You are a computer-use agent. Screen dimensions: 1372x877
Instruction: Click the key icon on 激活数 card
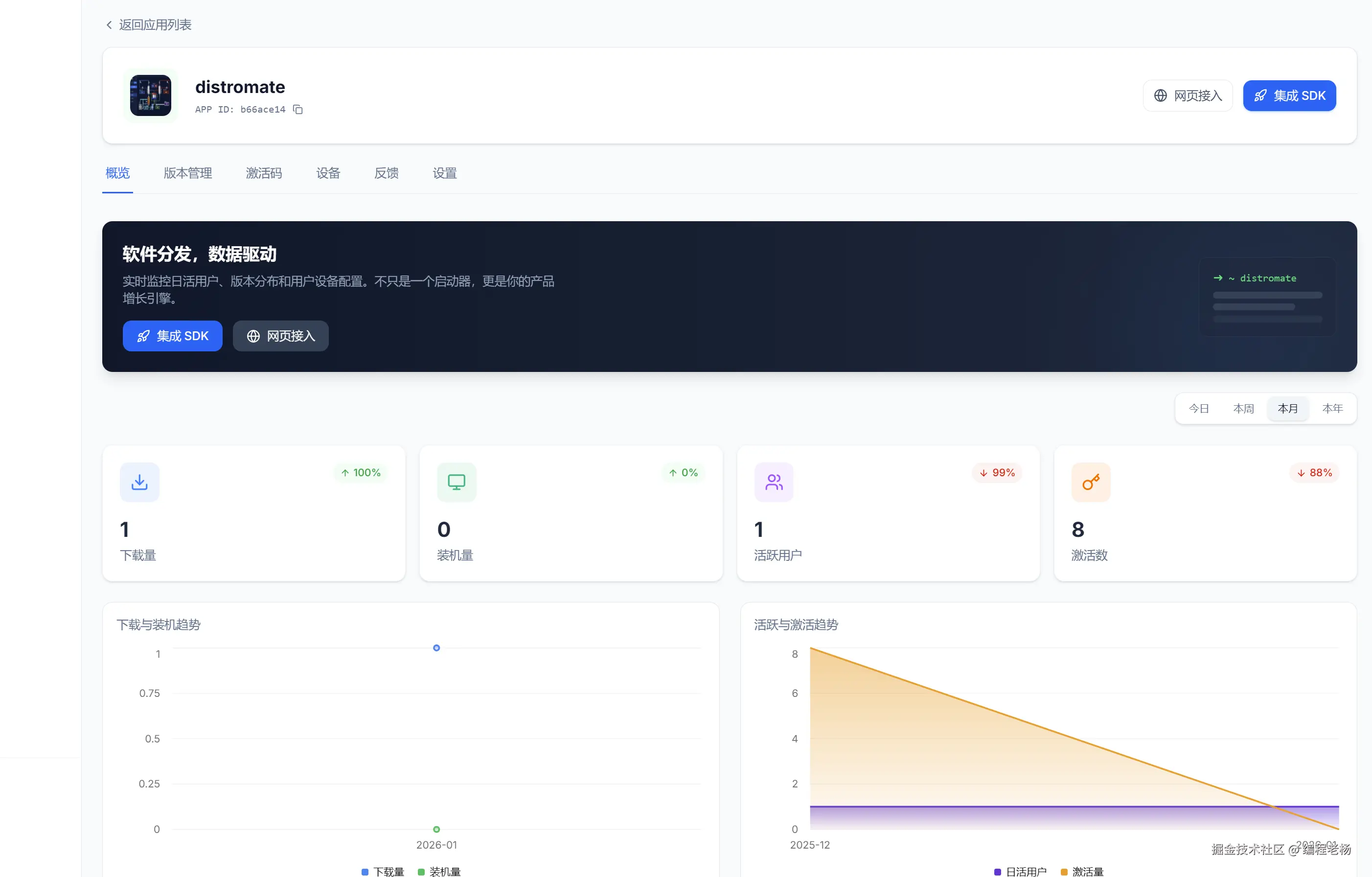[1091, 482]
